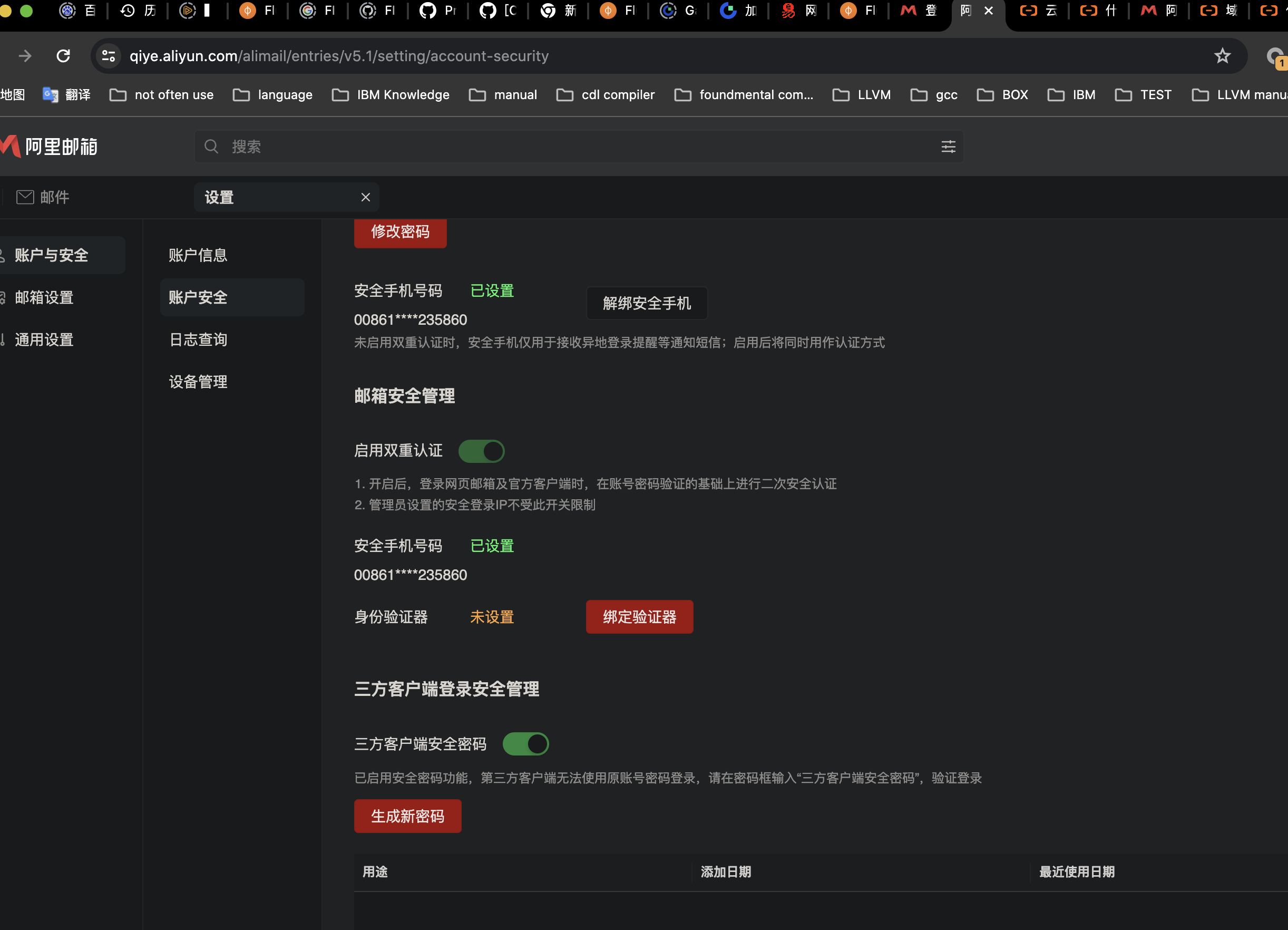Bookmark this page with star icon

click(x=1222, y=56)
